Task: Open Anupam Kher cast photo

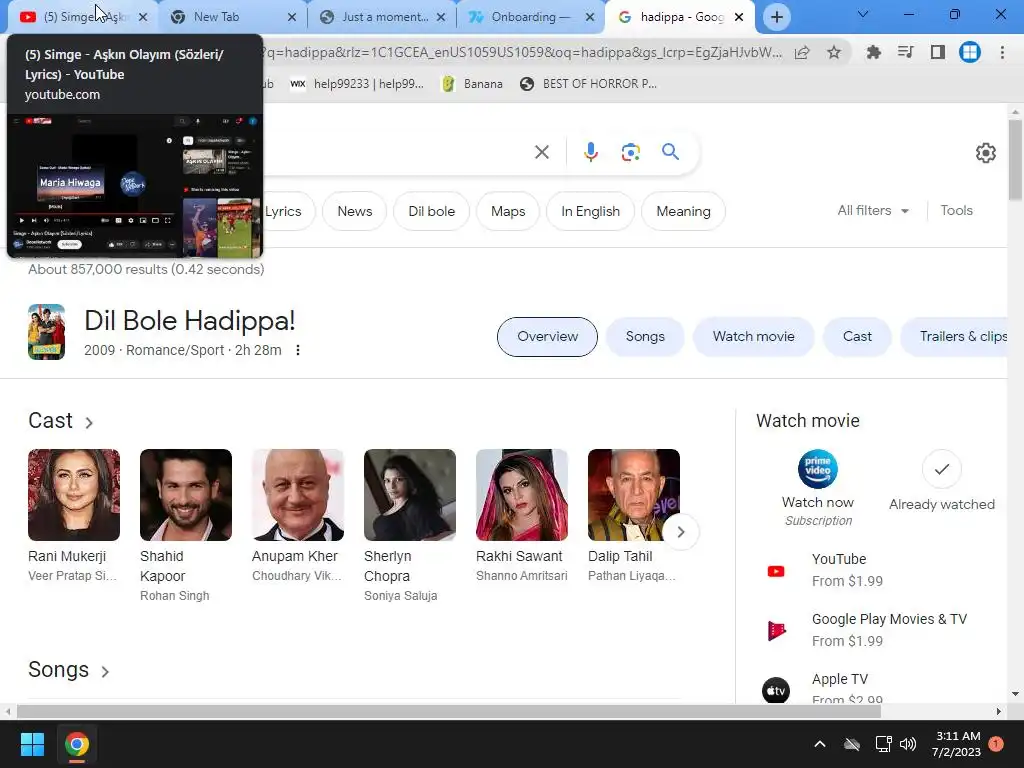Action: click(x=298, y=494)
